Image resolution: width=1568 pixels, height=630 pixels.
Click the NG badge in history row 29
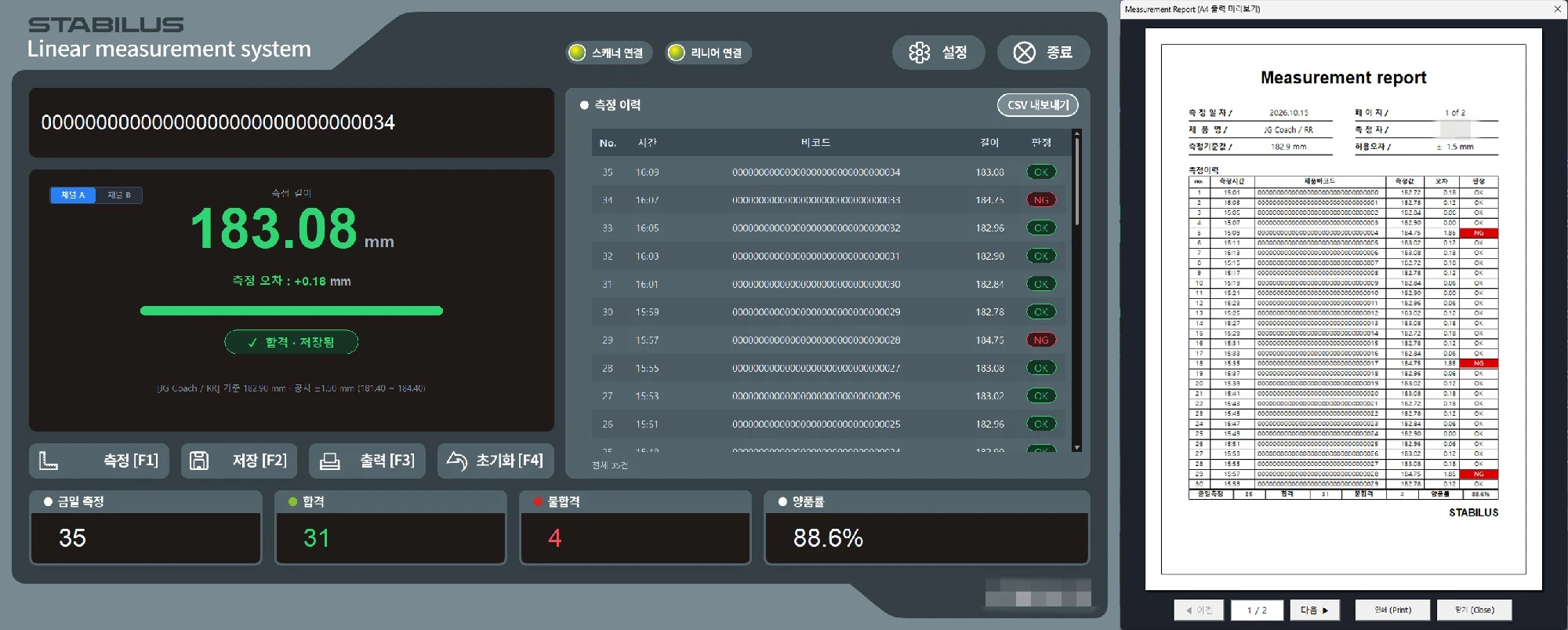(x=1041, y=340)
